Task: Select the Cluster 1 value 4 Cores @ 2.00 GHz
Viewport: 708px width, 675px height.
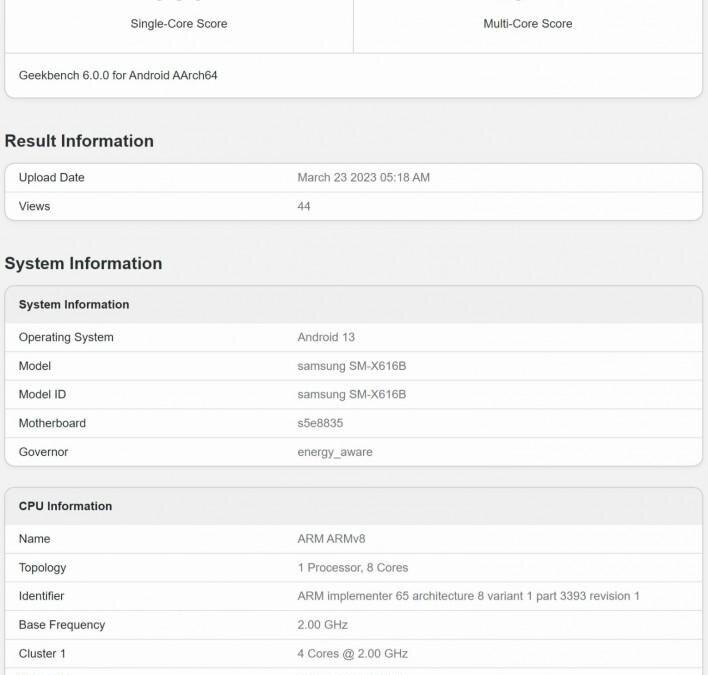Action: pos(353,654)
